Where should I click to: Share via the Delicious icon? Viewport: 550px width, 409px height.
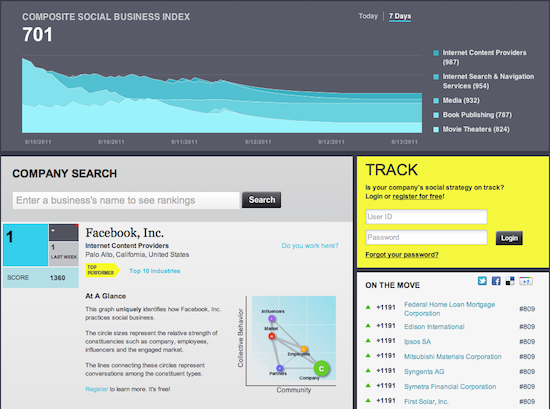[510, 281]
